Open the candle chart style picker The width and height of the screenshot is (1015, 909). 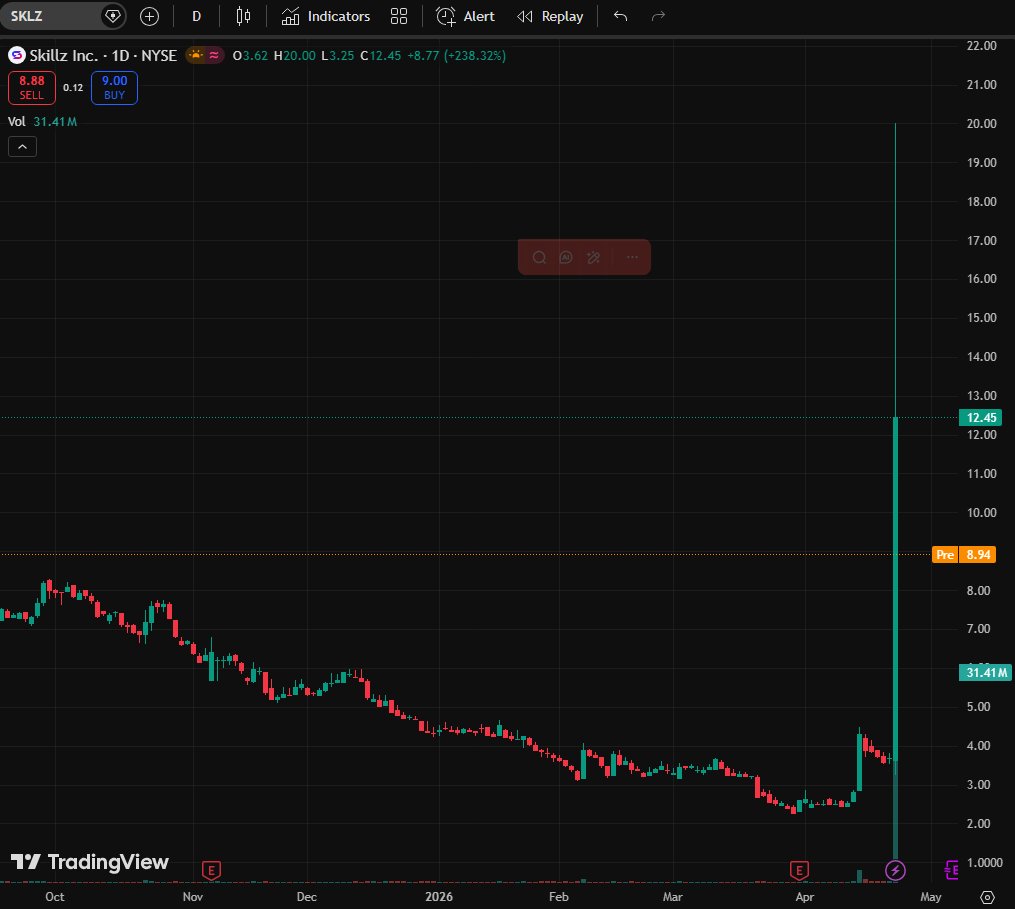tap(242, 16)
